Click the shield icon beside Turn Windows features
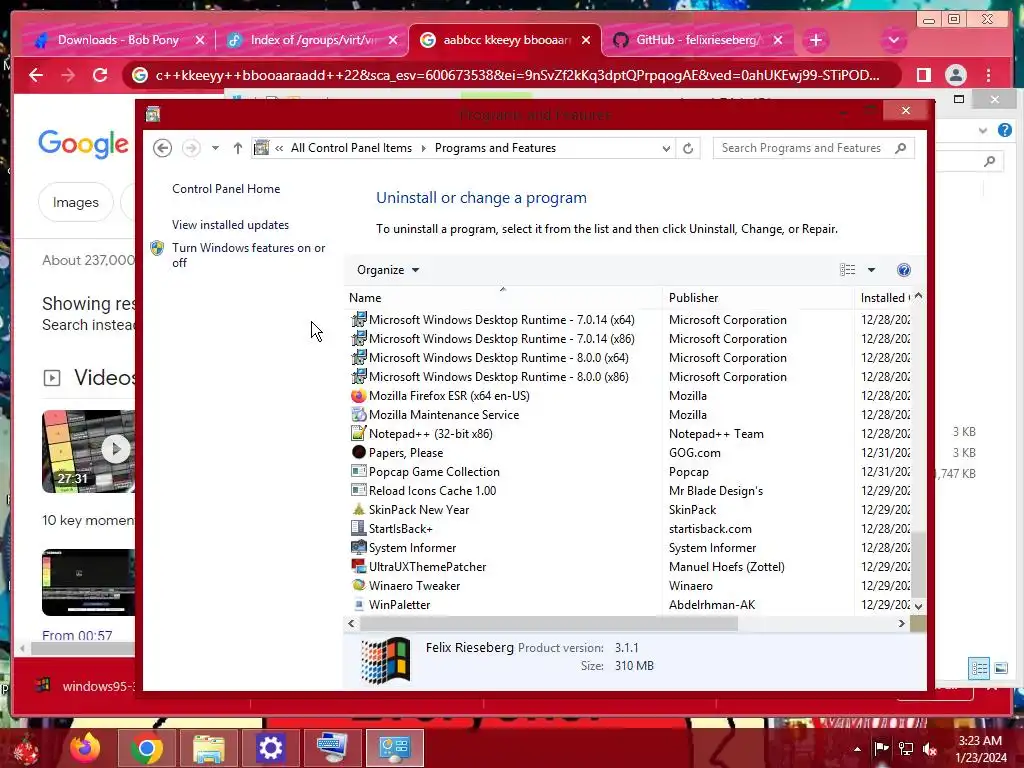 click(157, 248)
